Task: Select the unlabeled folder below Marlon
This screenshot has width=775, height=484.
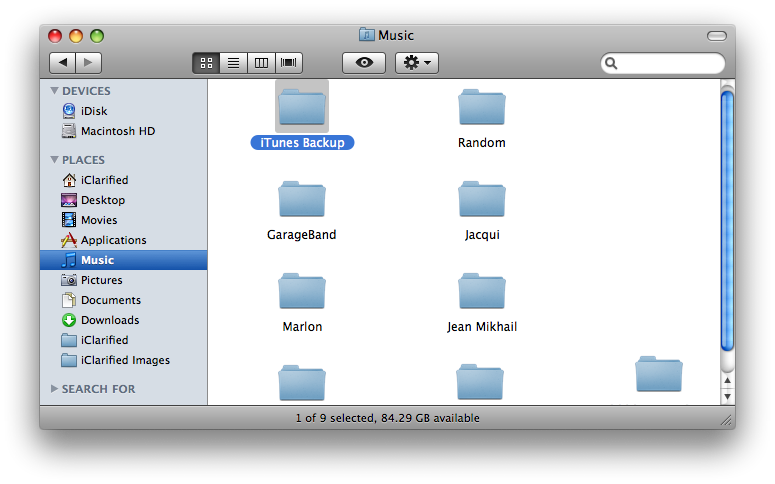Action: point(302,383)
